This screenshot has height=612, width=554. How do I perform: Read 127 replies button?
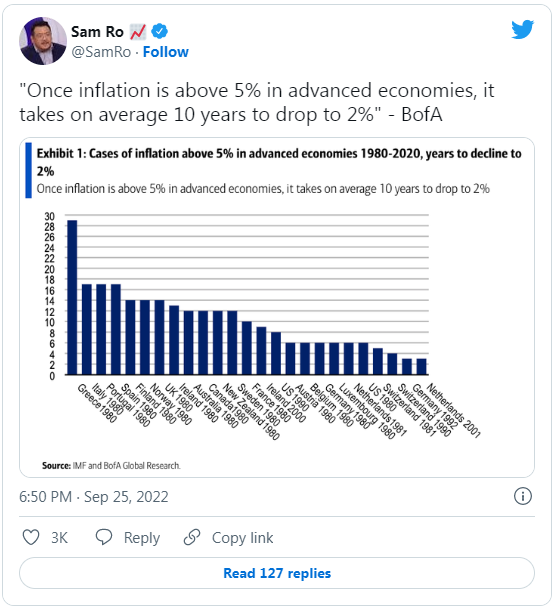(x=277, y=573)
